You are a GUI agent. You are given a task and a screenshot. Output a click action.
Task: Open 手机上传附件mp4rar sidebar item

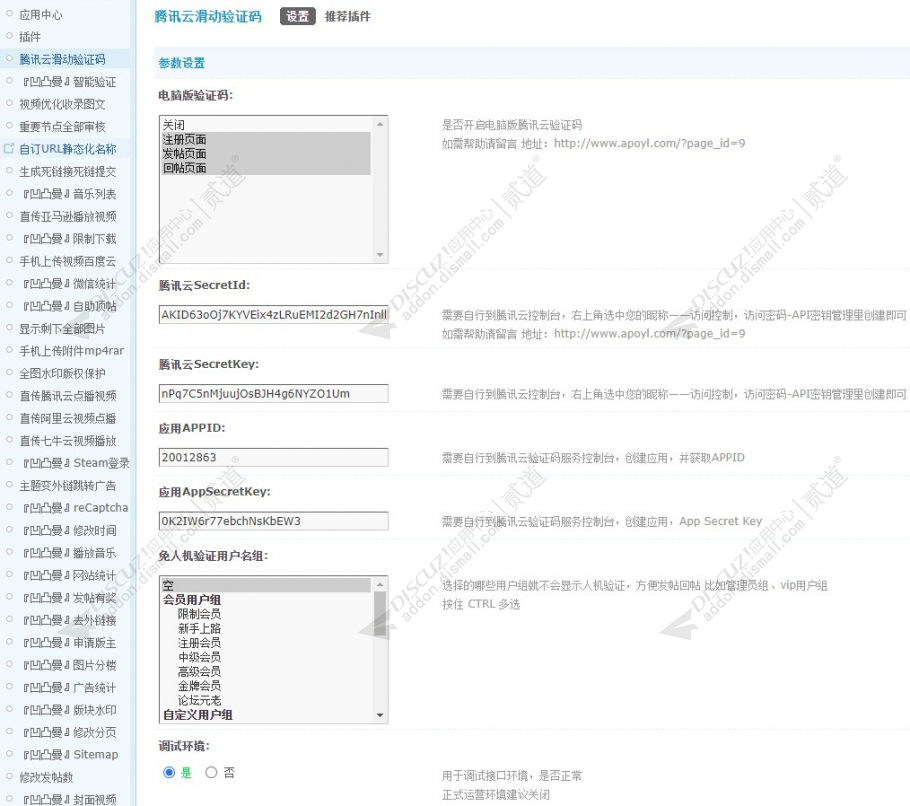point(72,351)
